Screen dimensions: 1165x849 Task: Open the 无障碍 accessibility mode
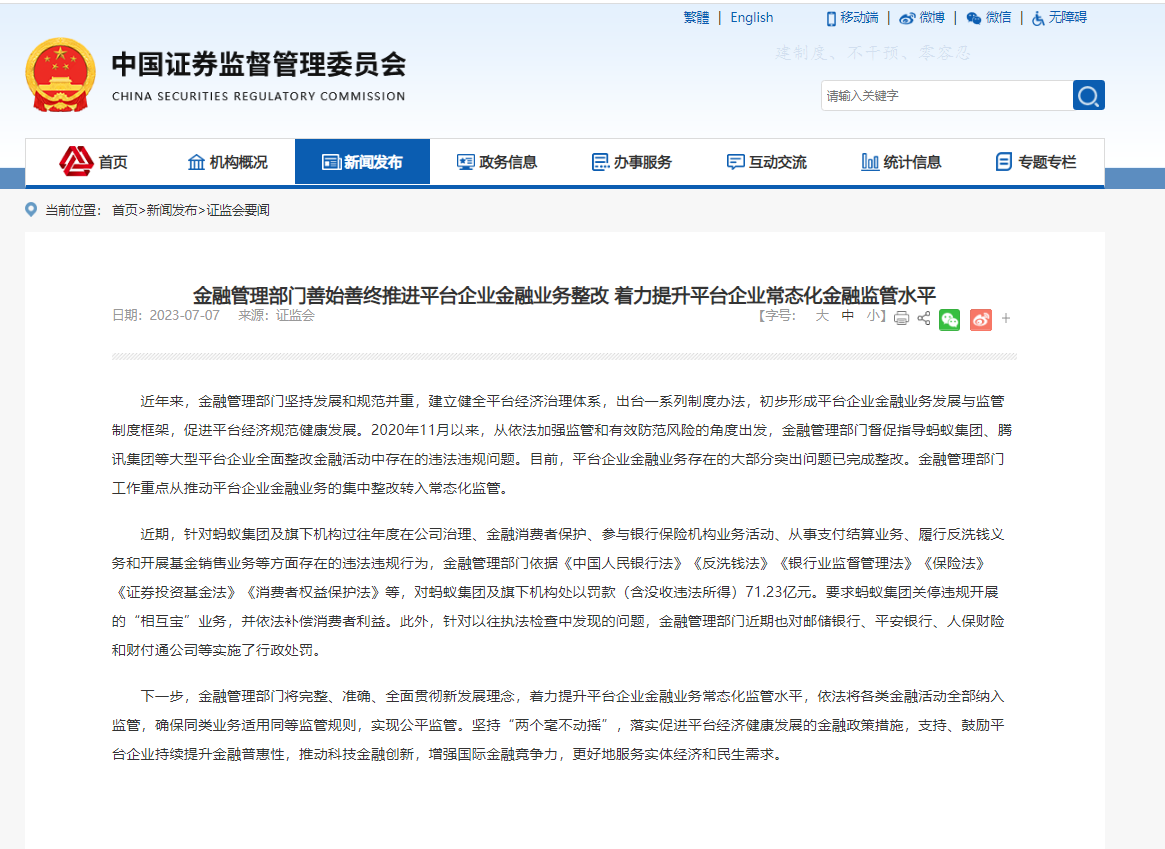(x=1059, y=17)
